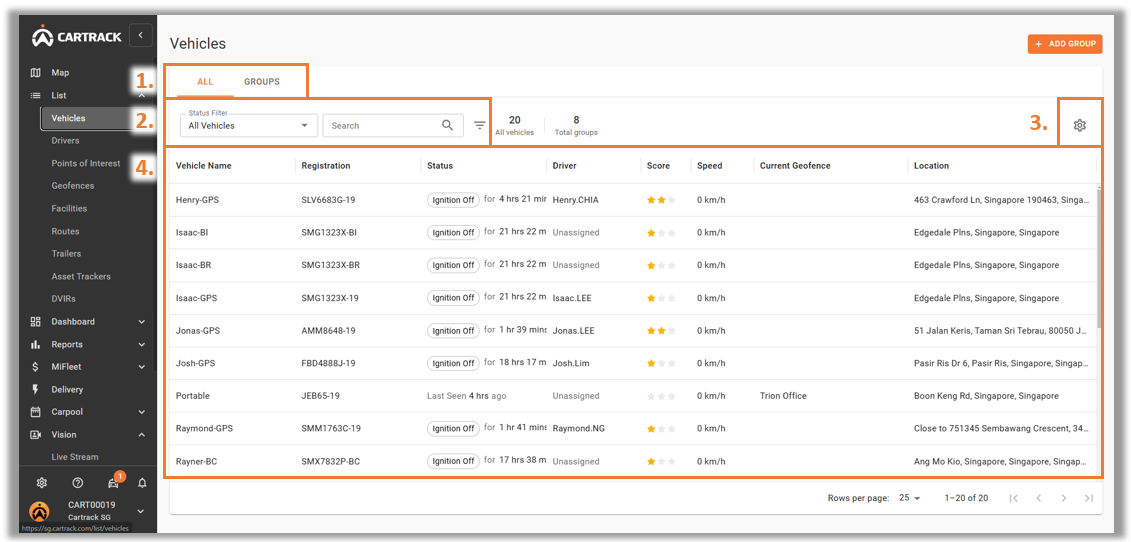Open sidebar settings gear icon
This screenshot has width=1131, height=542.
pos(42,483)
